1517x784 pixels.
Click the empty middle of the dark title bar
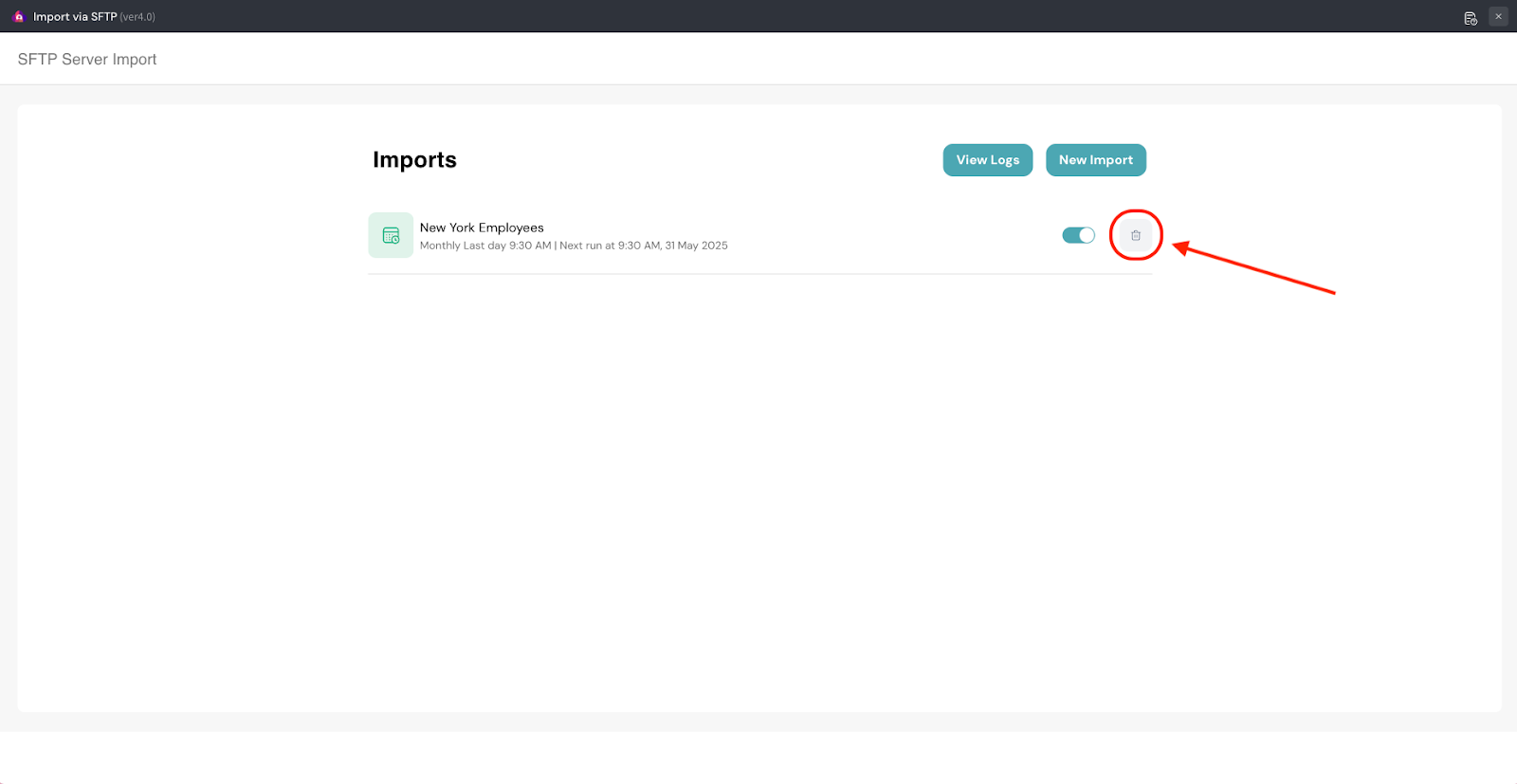(x=758, y=16)
